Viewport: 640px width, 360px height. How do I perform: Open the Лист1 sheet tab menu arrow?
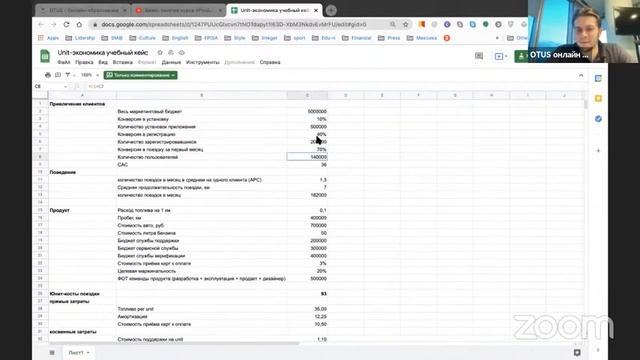coord(88,353)
